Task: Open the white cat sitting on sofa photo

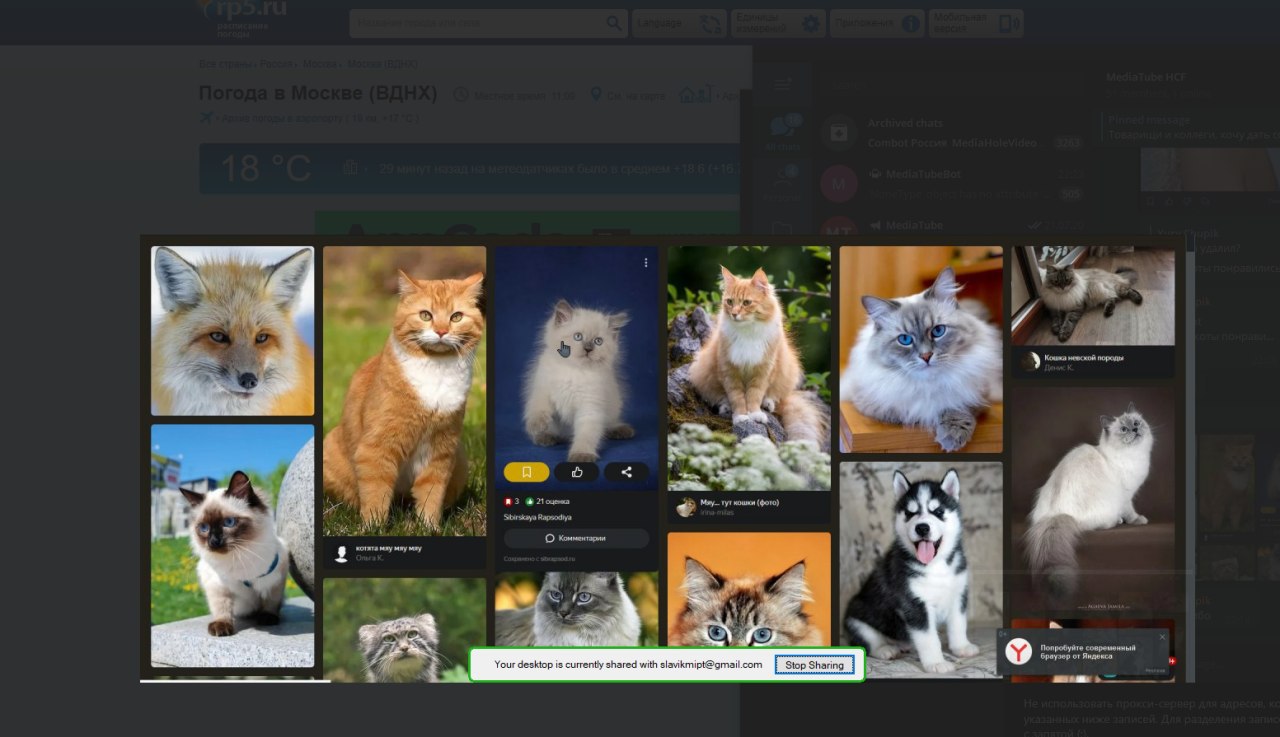Action: (x=1093, y=498)
